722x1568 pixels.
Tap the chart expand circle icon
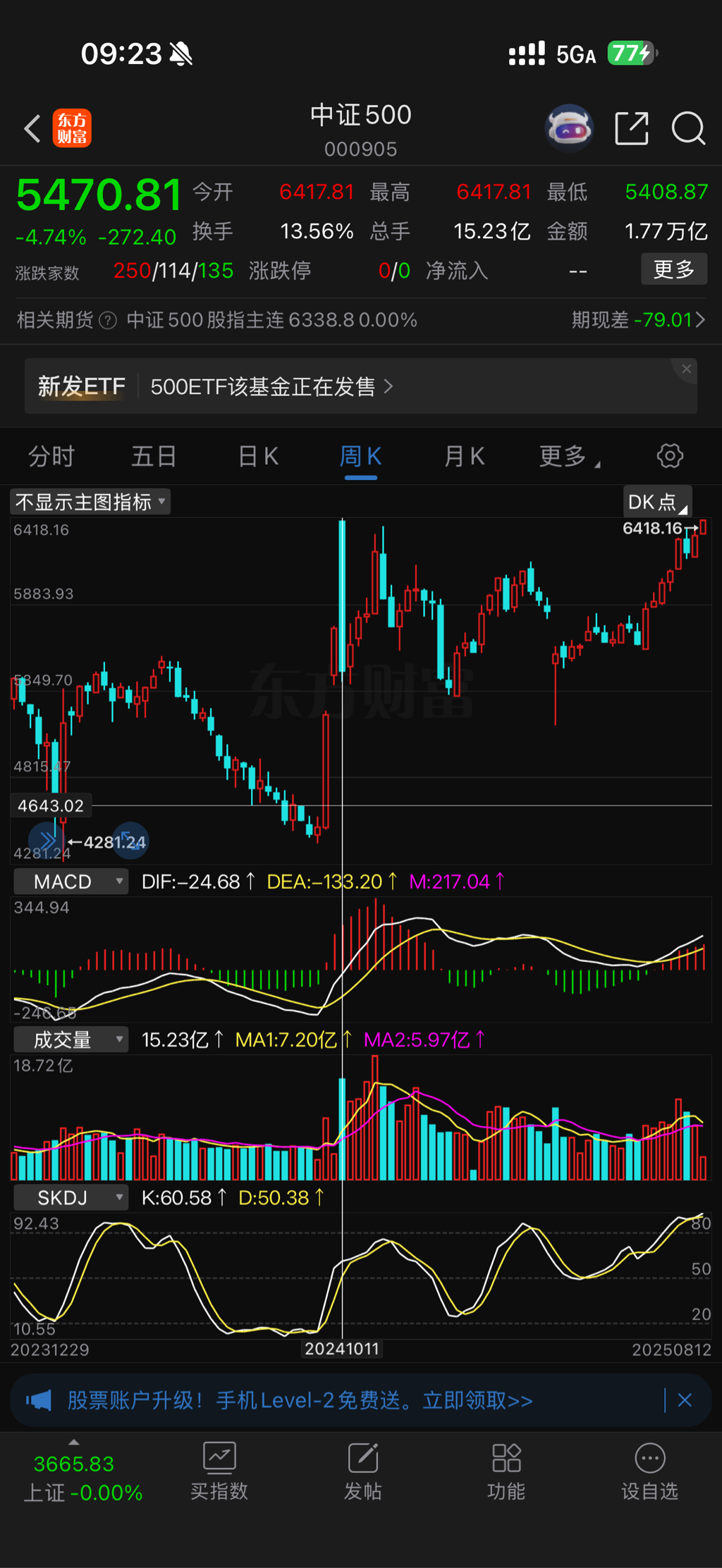[x=131, y=840]
